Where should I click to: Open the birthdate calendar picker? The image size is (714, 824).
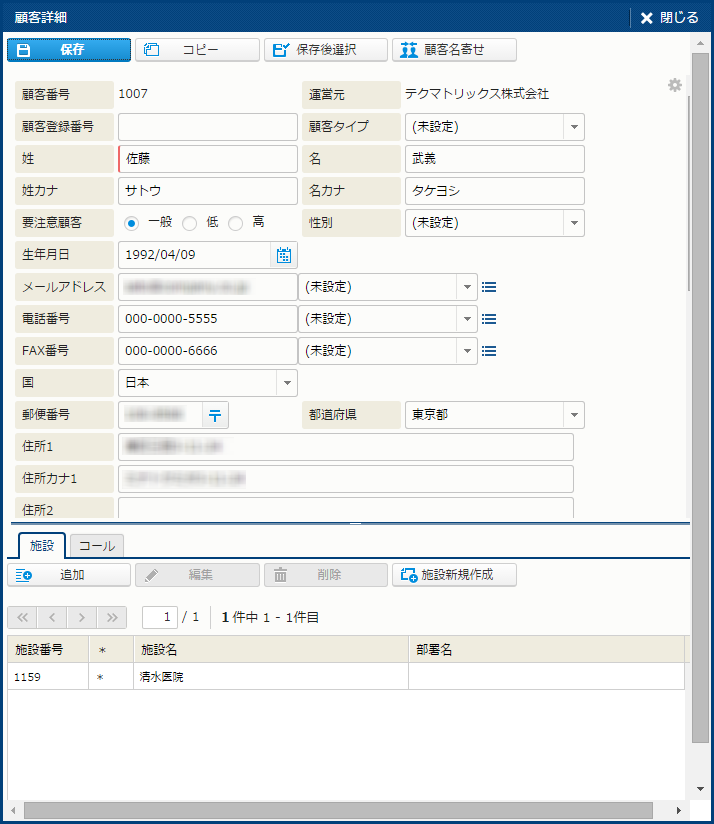(x=284, y=255)
